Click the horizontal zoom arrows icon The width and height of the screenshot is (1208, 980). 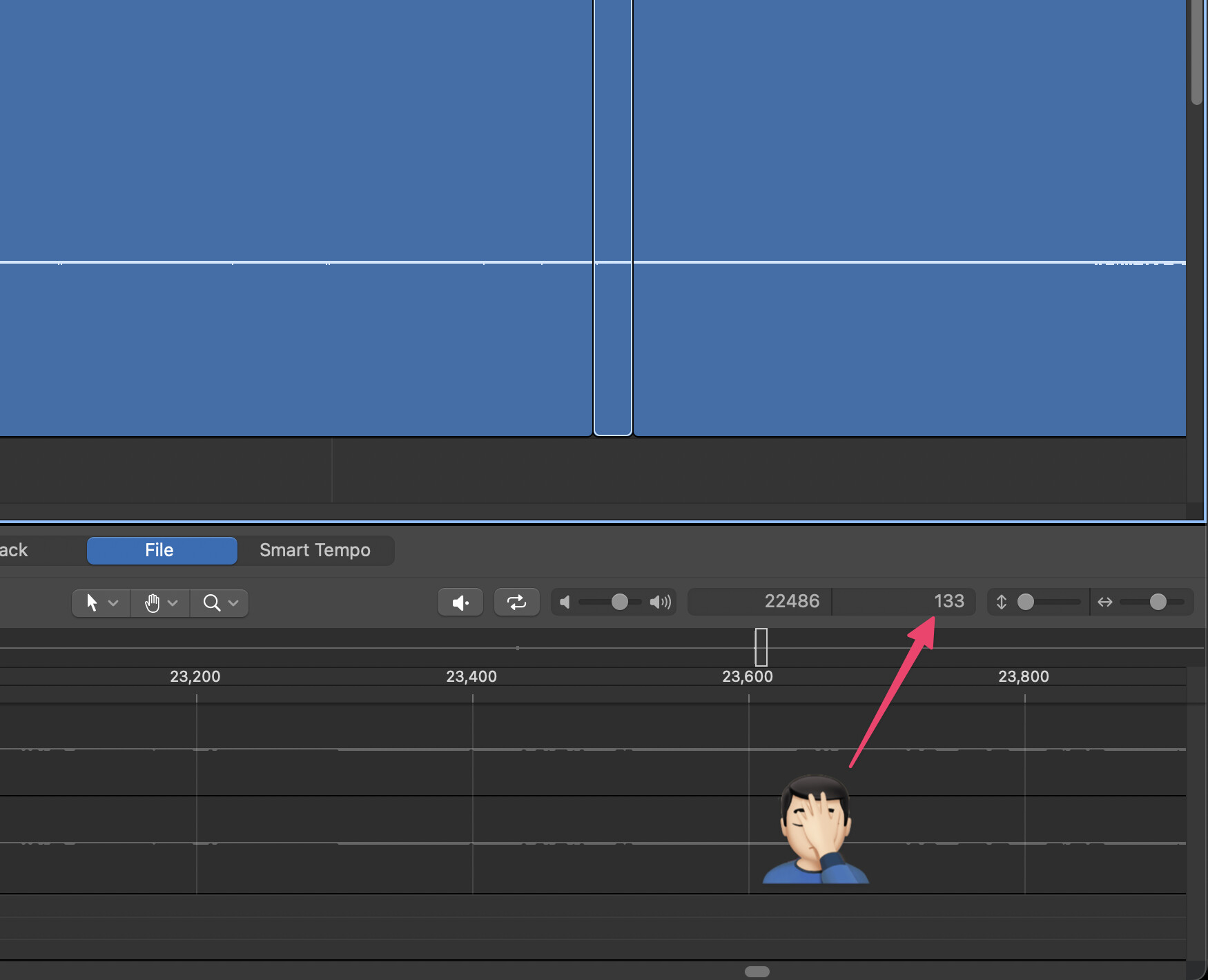(x=1104, y=602)
